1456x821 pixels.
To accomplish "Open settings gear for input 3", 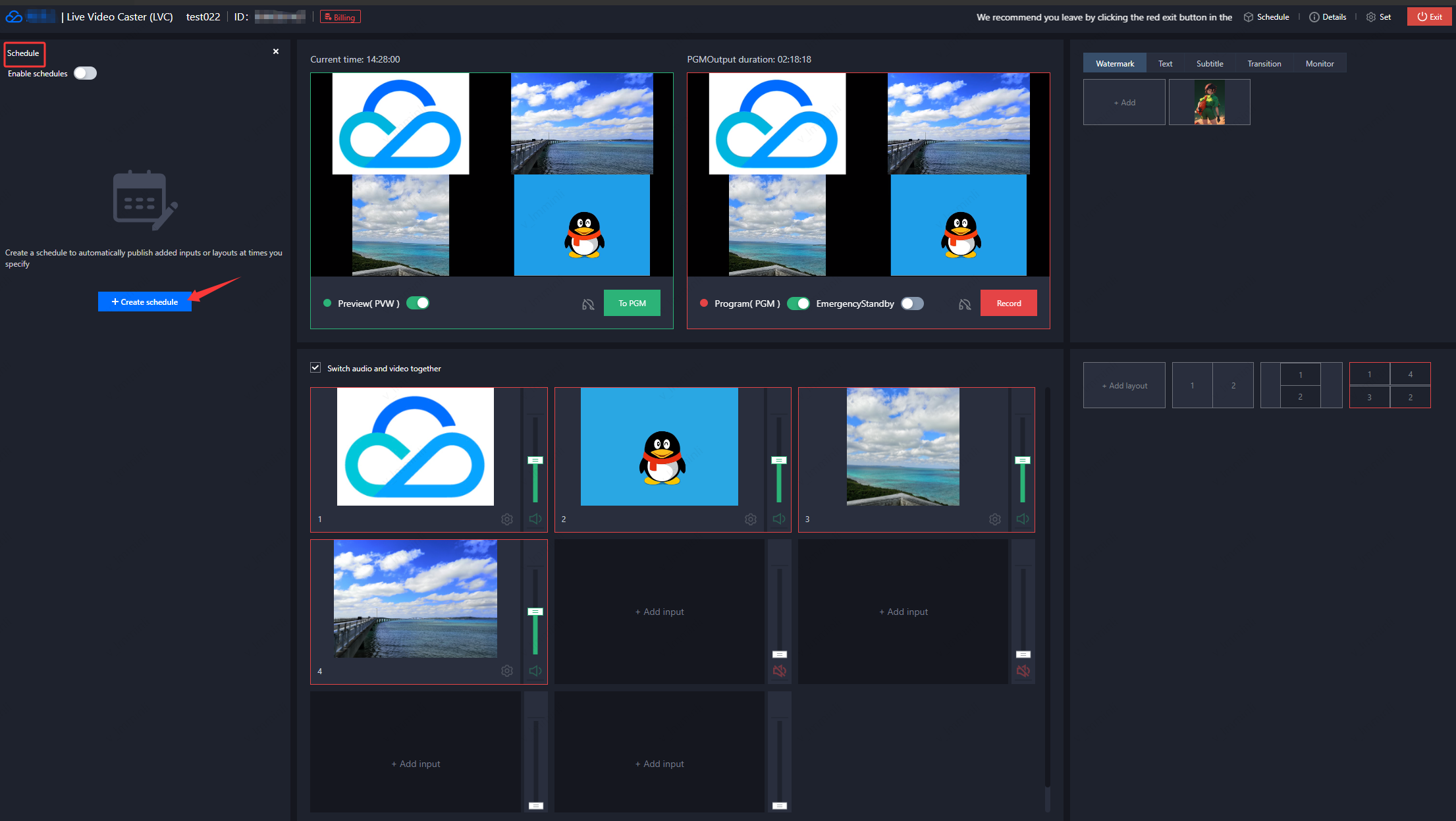I will pos(994,519).
